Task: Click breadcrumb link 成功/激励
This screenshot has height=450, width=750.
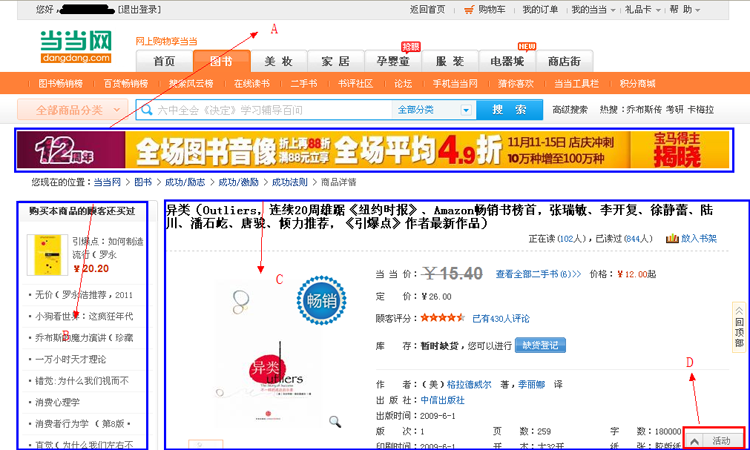Action: [238, 182]
